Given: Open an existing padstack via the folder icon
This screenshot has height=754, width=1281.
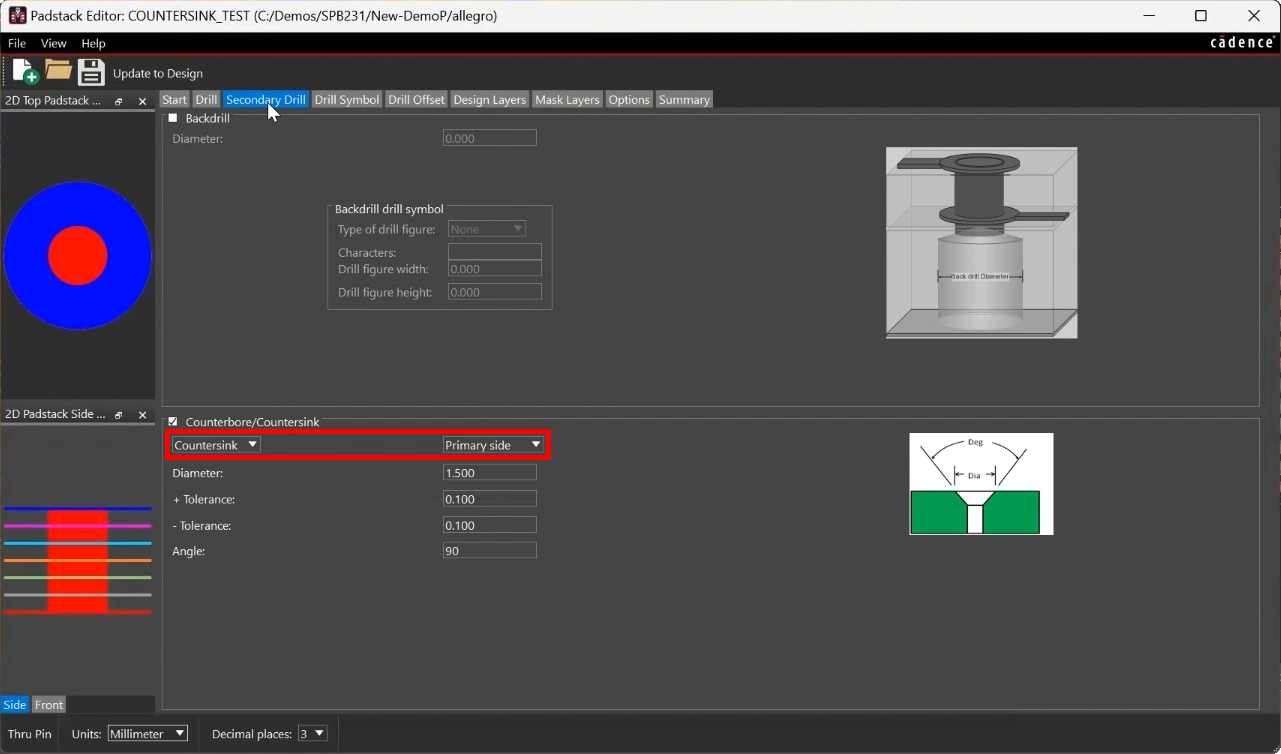Looking at the screenshot, I should 57,71.
